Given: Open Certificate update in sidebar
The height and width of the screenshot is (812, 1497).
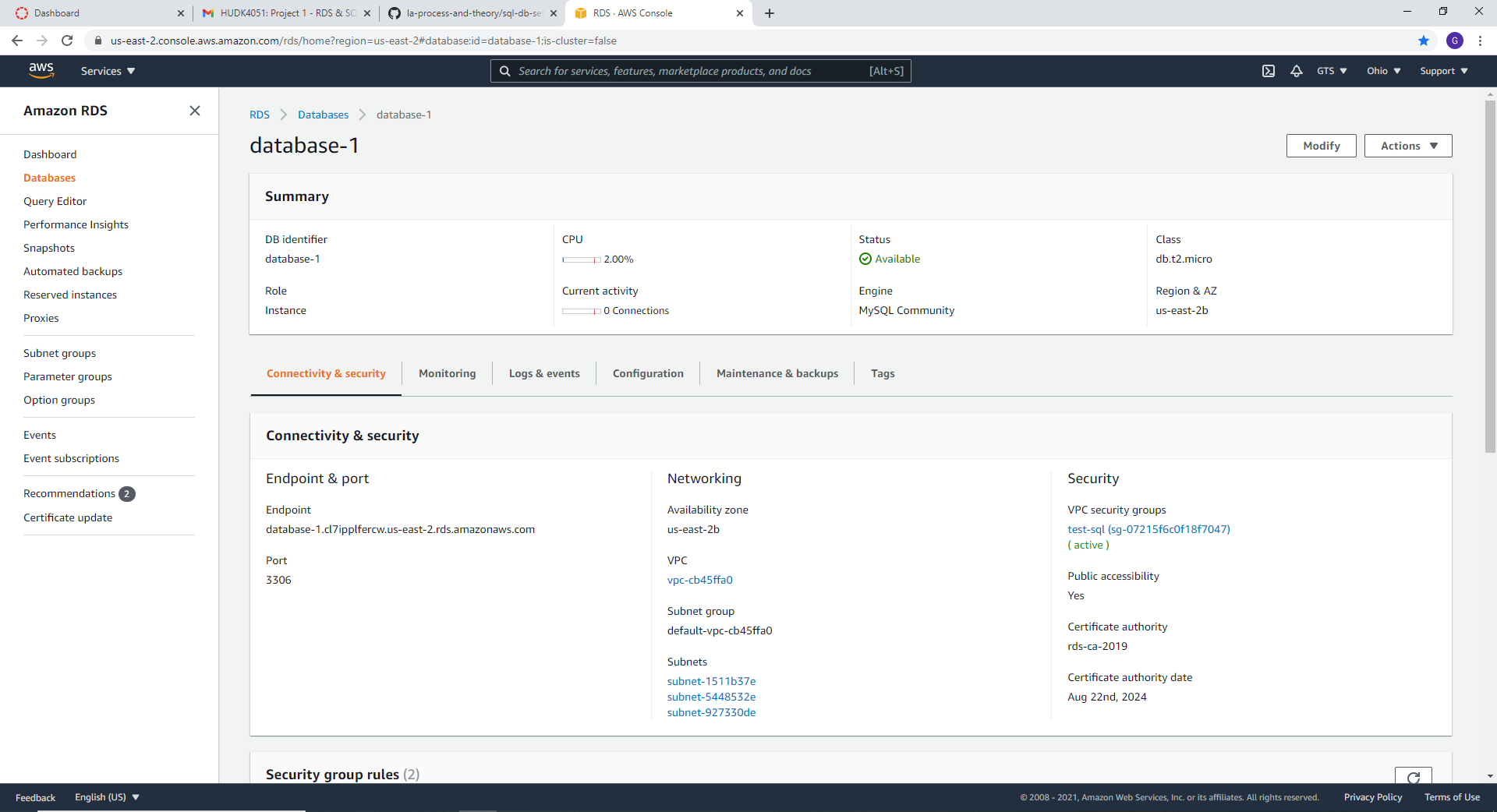Looking at the screenshot, I should point(68,517).
